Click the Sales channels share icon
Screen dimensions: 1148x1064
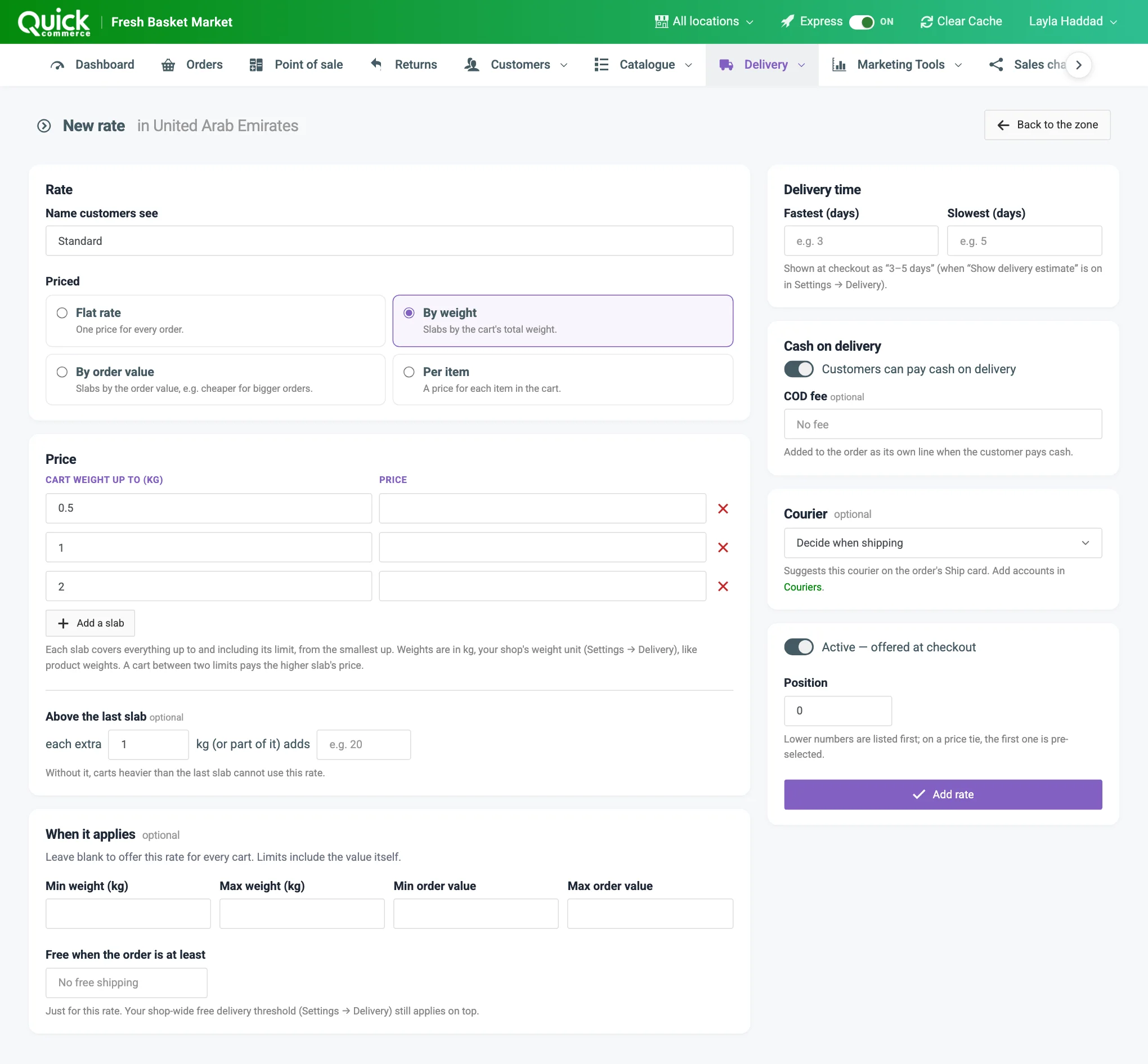pos(996,65)
